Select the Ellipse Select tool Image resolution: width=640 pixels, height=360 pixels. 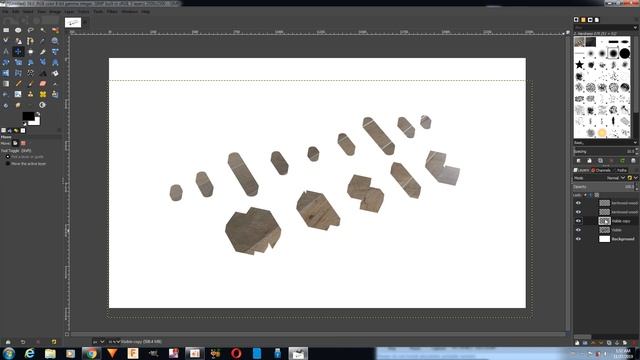pyautogui.click(x=18, y=30)
